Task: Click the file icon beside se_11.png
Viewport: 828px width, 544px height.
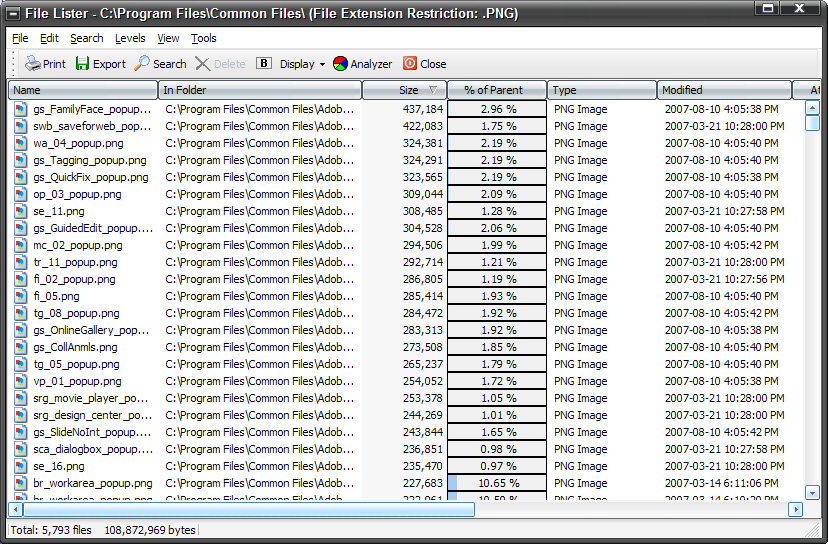Action: [21, 211]
